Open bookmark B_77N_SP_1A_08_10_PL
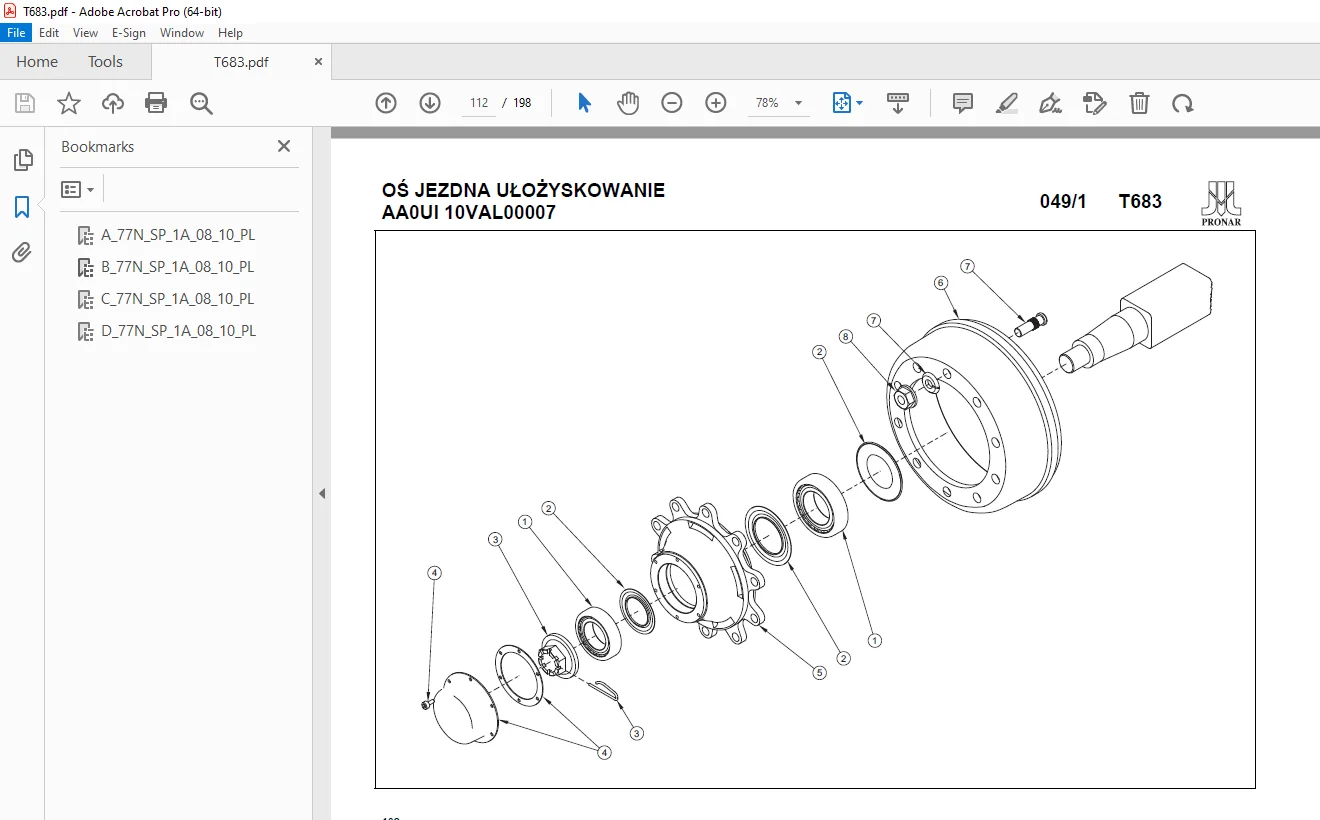The width and height of the screenshot is (1320, 820). [178, 267]
